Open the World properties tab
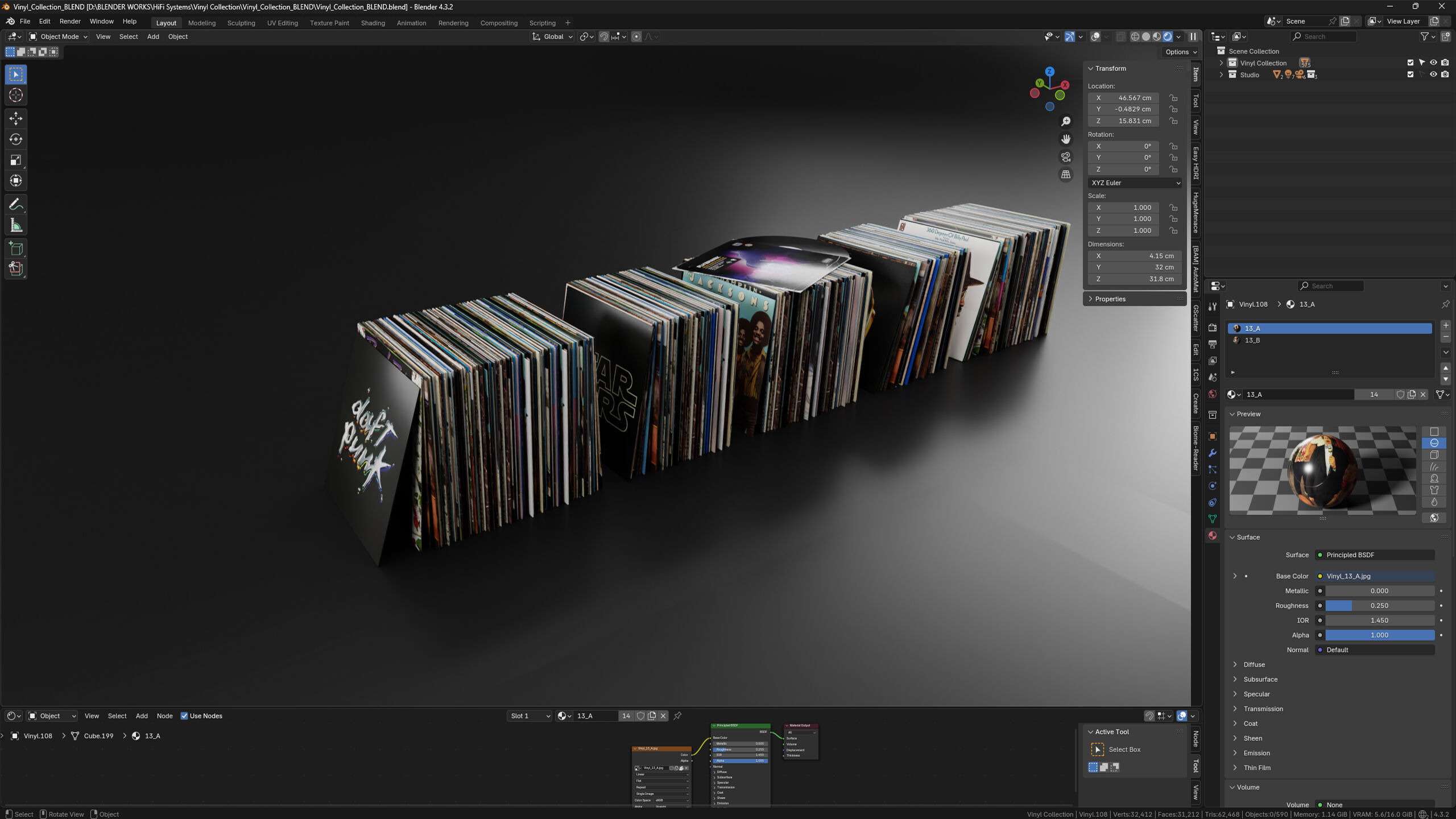Image resolution: width=1456 pixels, height=819 pixels. click(x=1213, y=394)
